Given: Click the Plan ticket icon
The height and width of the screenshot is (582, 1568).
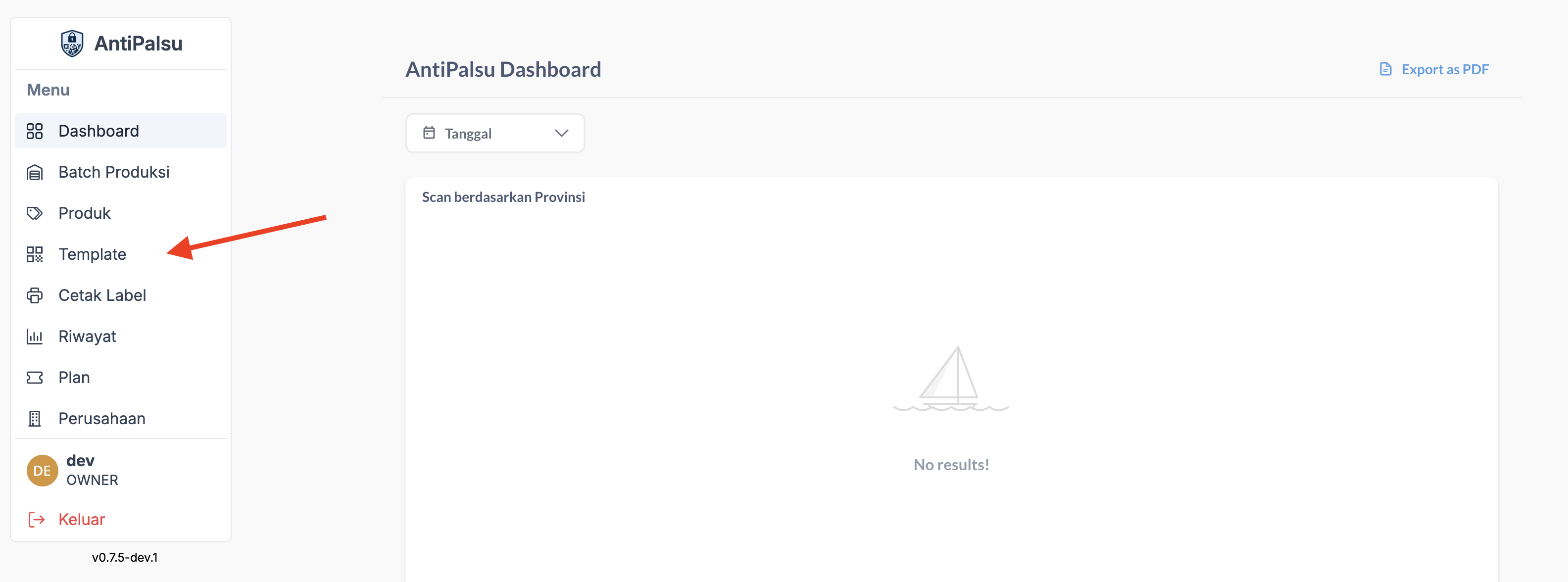Looking at the screenshot, I should tap(35, 378).
